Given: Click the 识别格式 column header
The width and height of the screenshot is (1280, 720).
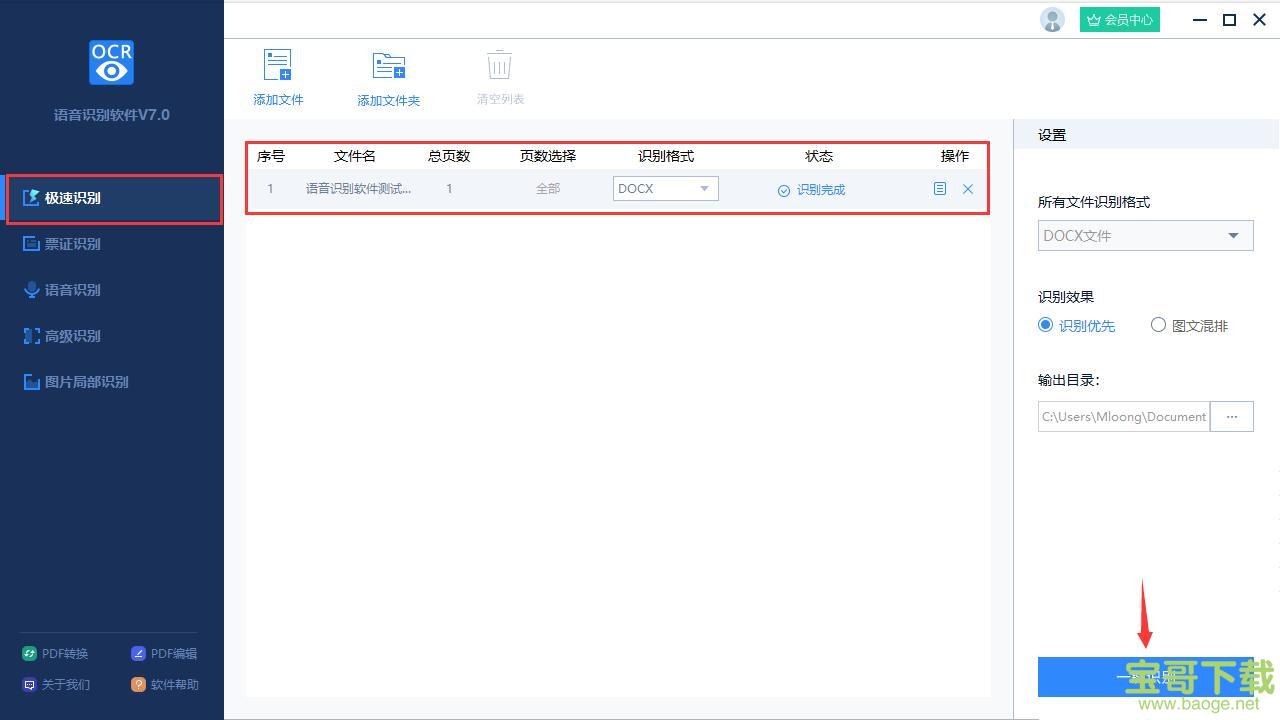Looking at the screenshot, I should [666, 156].
